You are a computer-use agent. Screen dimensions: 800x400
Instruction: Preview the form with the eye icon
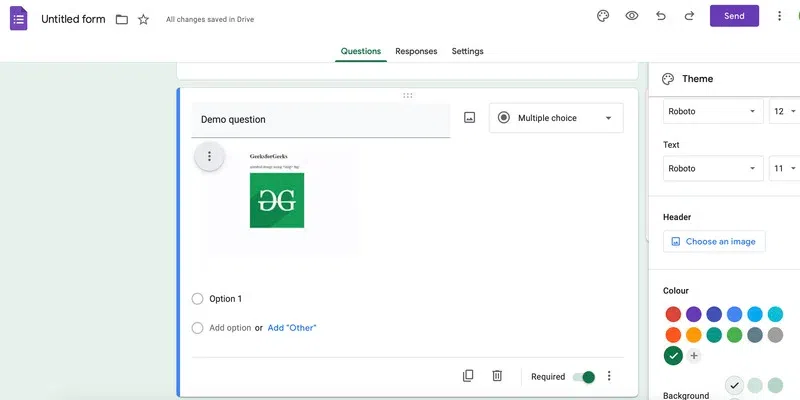pyautogui.click(x=632, y=16)
